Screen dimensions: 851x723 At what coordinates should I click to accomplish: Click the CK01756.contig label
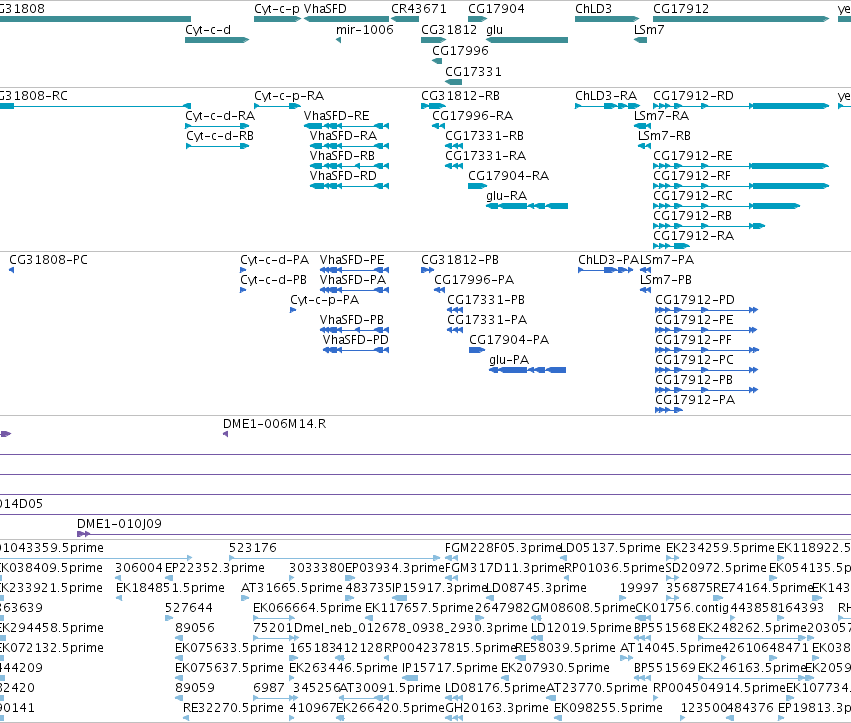682,608
